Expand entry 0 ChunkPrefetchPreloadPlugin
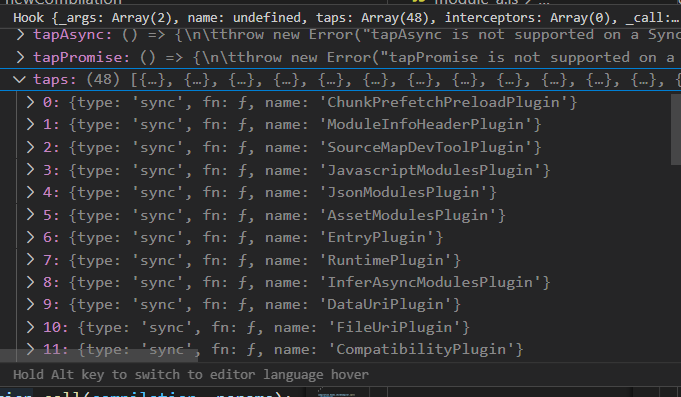Image resolution: width=681 pixels, height=397 pixels. point(30,102)
